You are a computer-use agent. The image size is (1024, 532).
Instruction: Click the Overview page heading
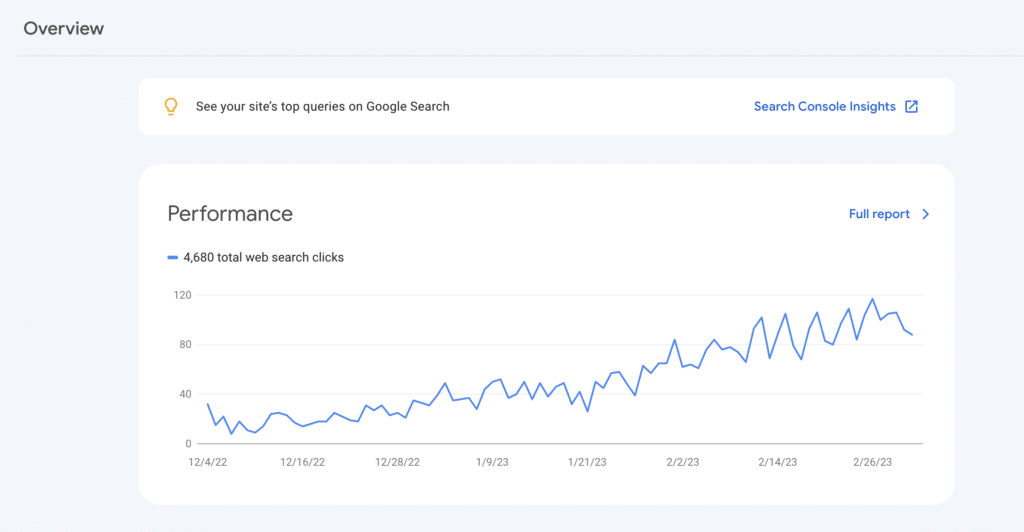coord(64,28)
